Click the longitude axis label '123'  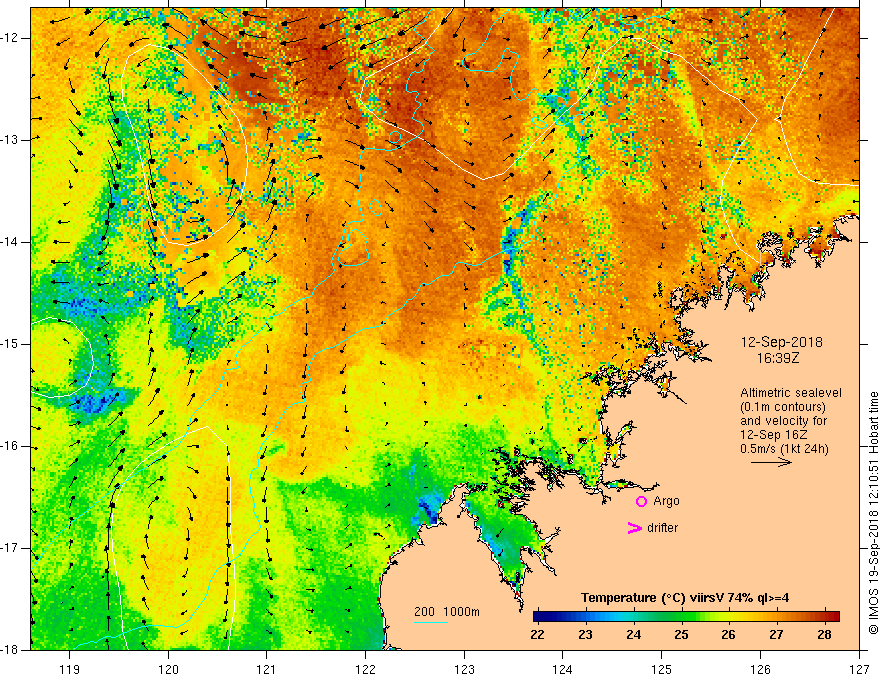[464, 669]
